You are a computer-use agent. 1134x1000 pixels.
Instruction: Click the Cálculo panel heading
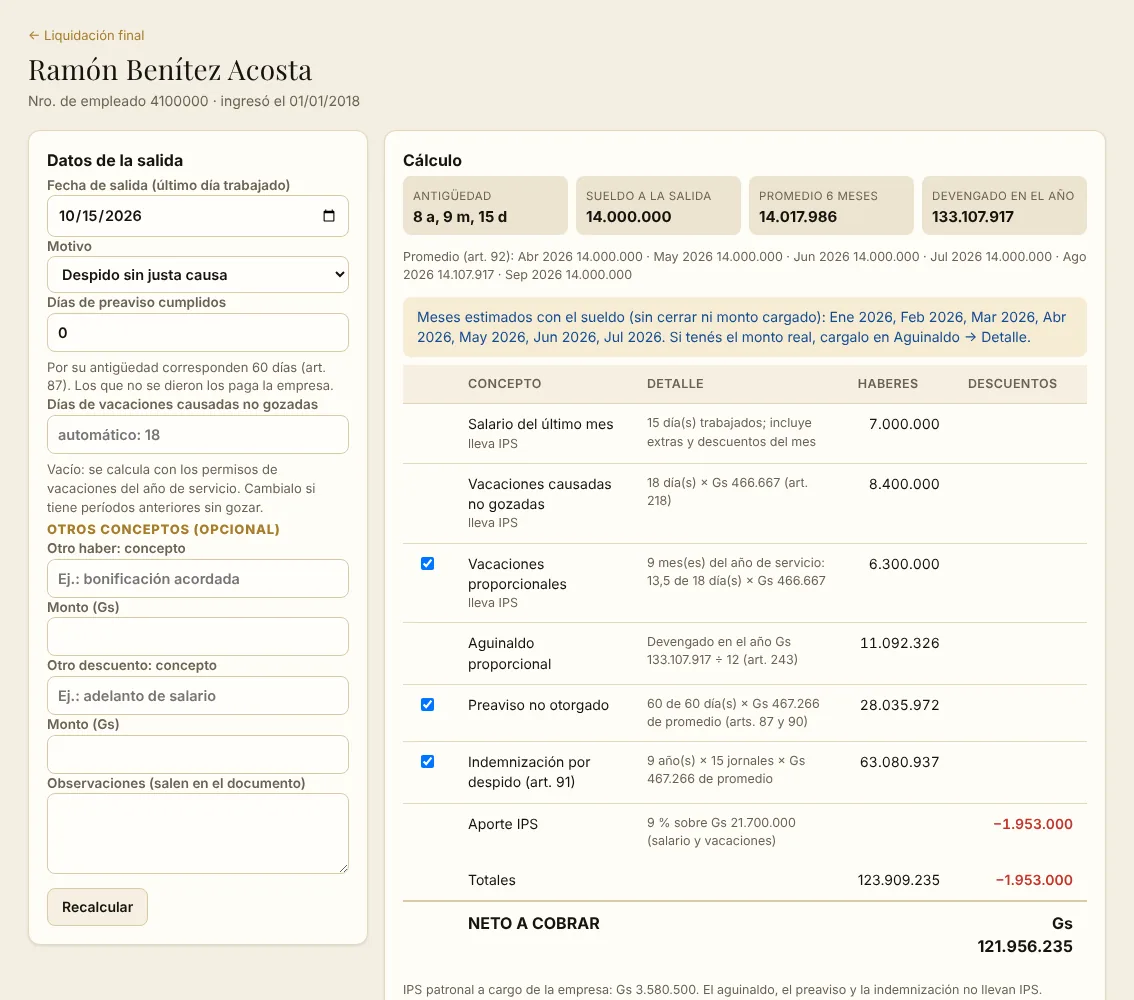pos(432,161)
